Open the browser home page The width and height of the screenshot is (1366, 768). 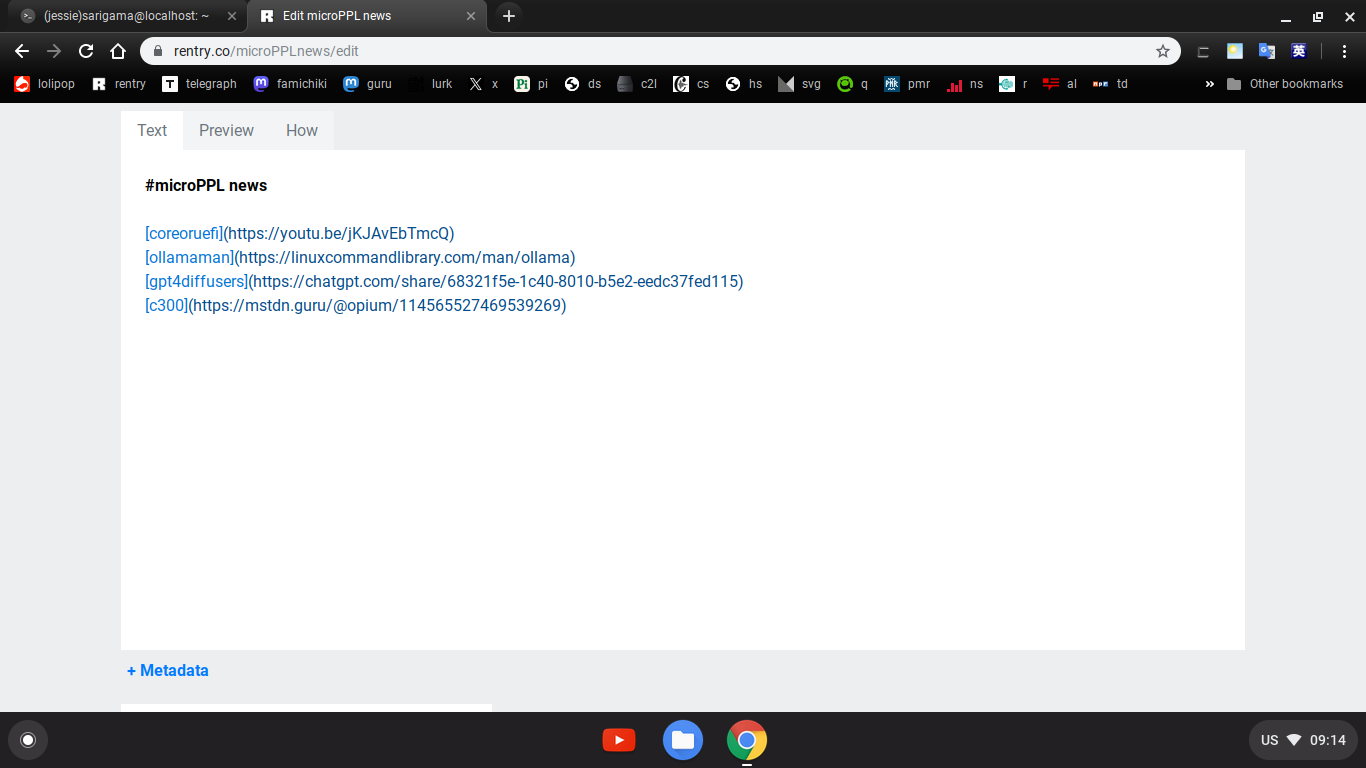[x=118, y=51]
